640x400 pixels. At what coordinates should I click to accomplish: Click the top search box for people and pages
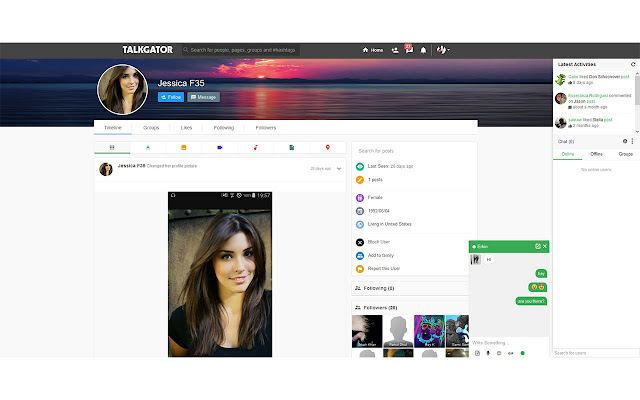pyautogui.click(x=241, y=50)
